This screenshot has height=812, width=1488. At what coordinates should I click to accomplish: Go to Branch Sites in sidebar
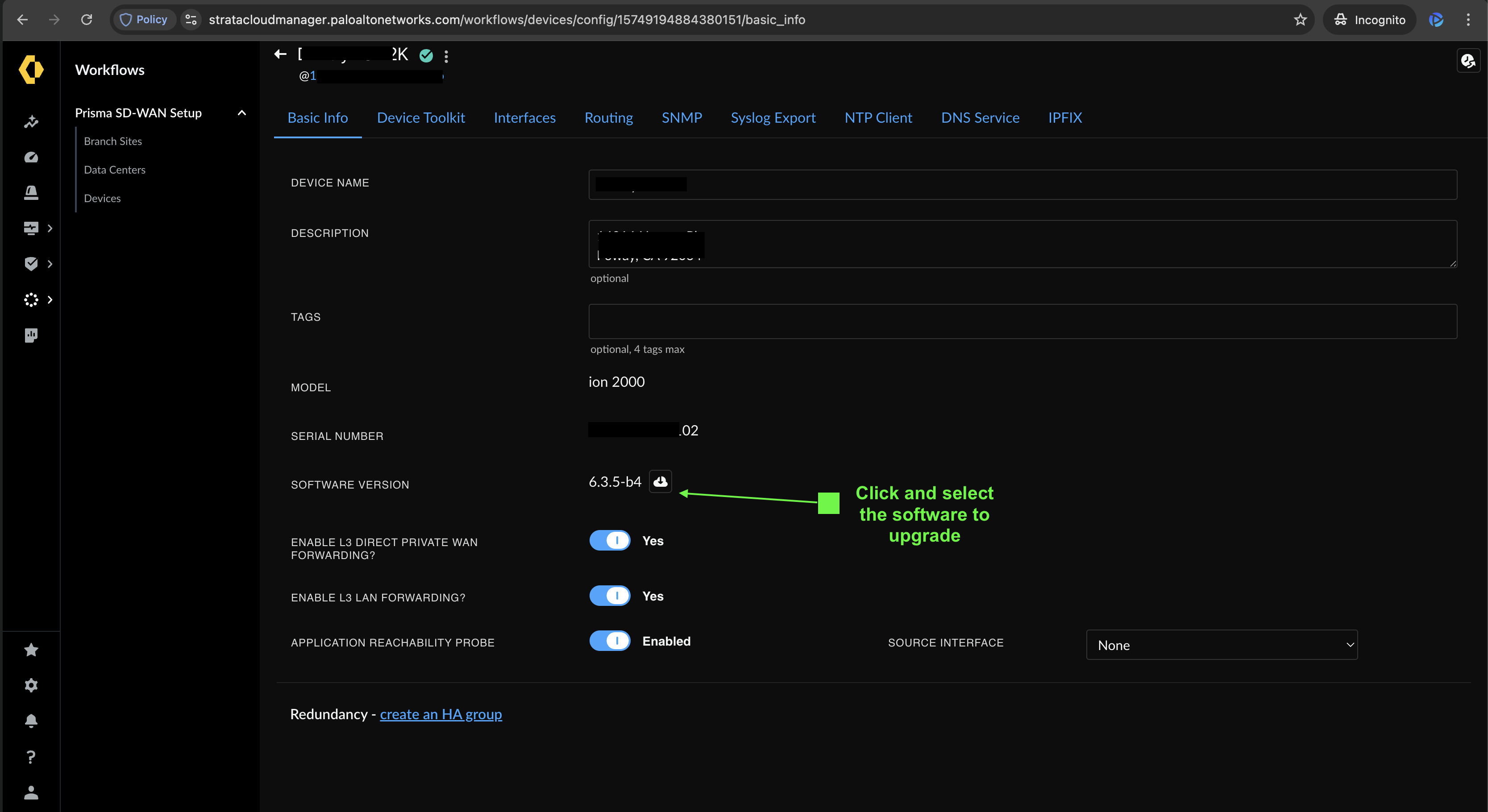coord(112,141)
